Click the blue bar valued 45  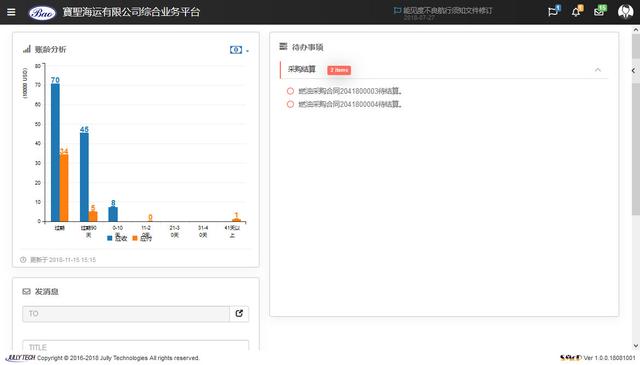[x=84, y=177]
